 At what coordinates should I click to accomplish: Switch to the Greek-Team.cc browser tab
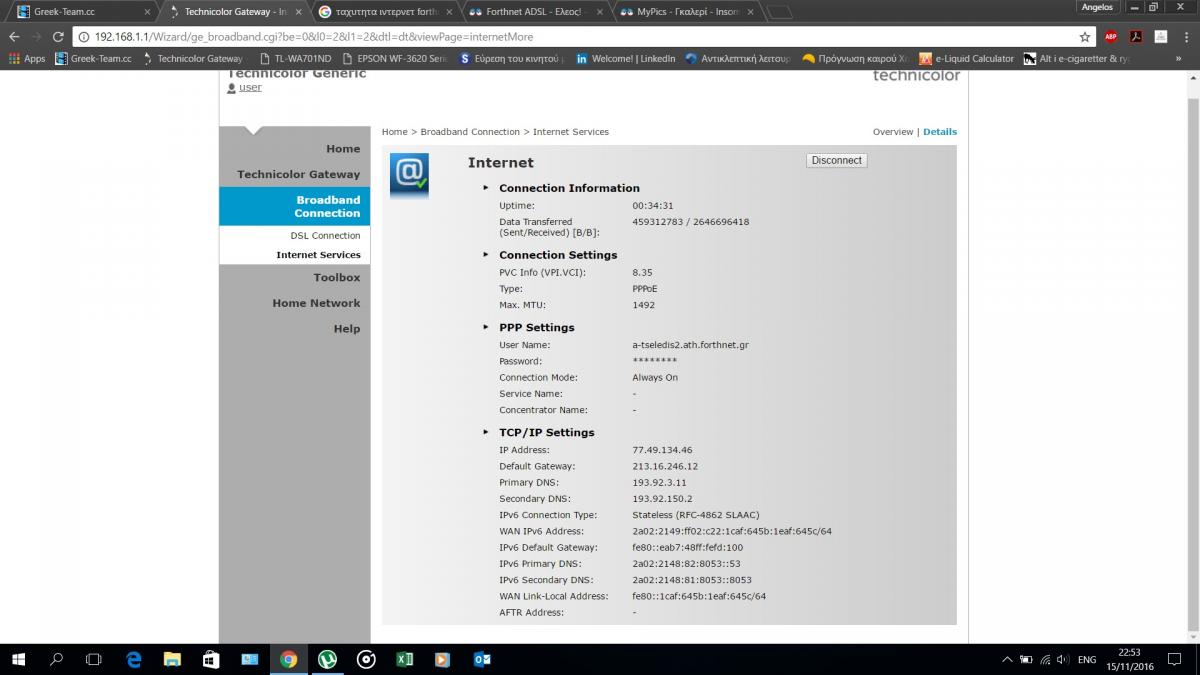(85, 12)
